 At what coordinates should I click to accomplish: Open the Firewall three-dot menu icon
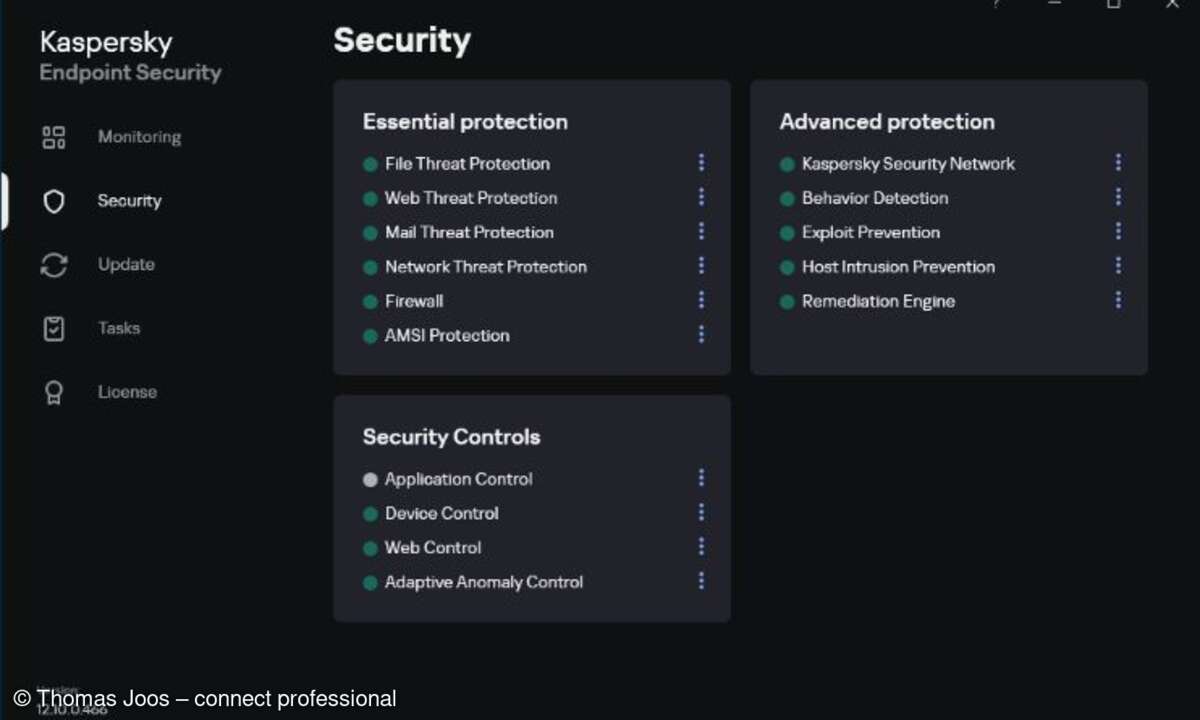[x=701, y=300]
